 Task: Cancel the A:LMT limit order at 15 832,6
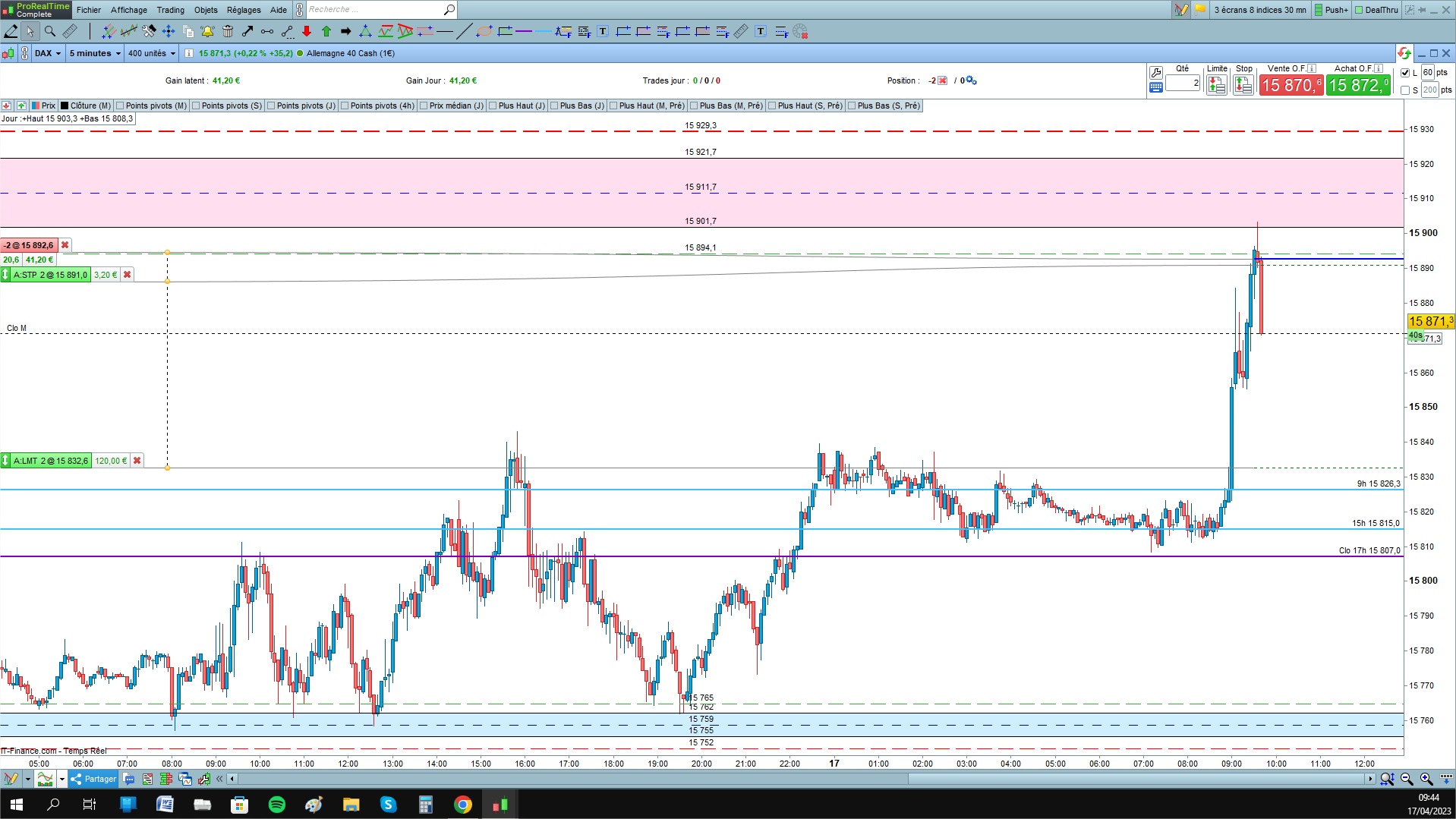pos(137,461)
